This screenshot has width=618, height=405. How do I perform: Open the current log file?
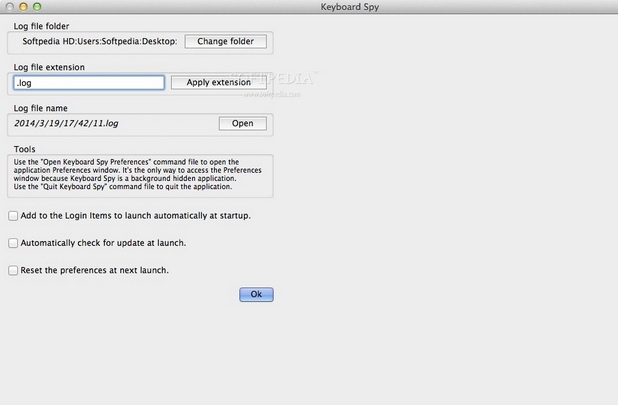click(243, 123)
